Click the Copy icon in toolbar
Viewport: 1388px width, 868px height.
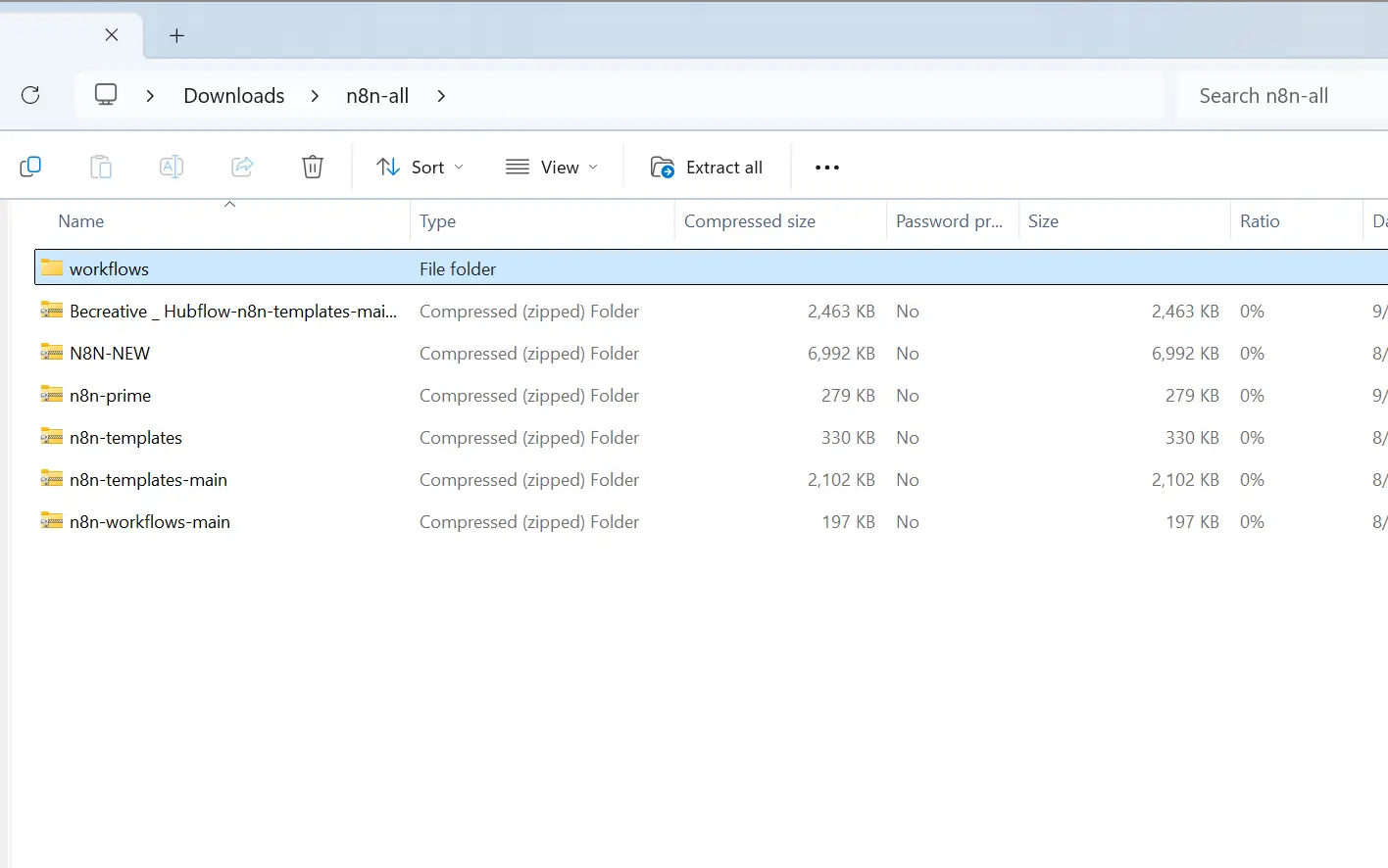pyautogui.click(x=30, y=167)
